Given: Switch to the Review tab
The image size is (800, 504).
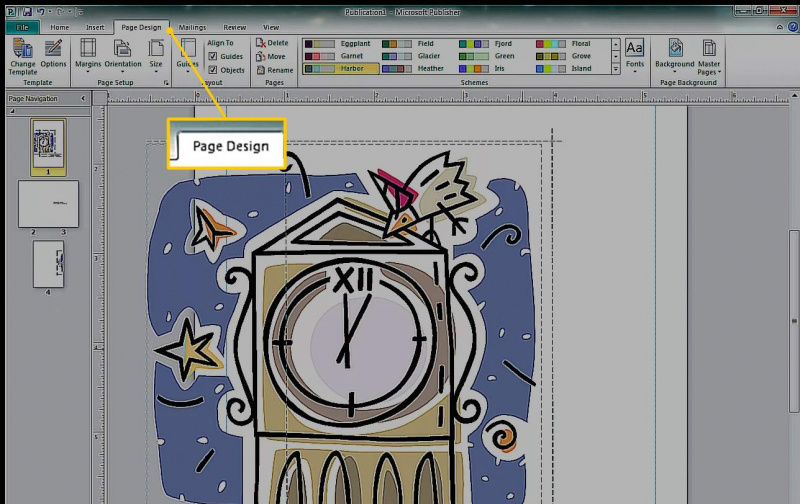Looking at the screenshot, I should pos(235,28).
